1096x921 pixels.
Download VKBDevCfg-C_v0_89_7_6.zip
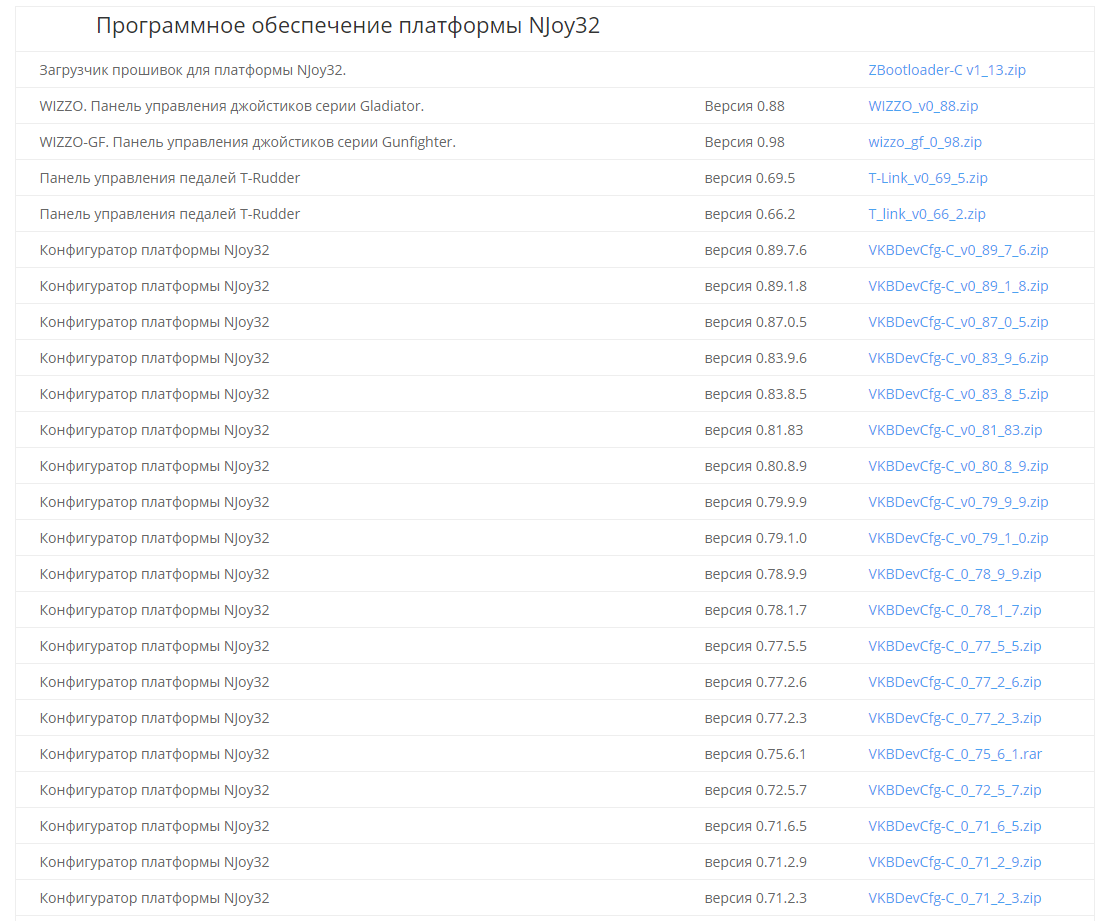pyautogui.click(x=958, y=250)
